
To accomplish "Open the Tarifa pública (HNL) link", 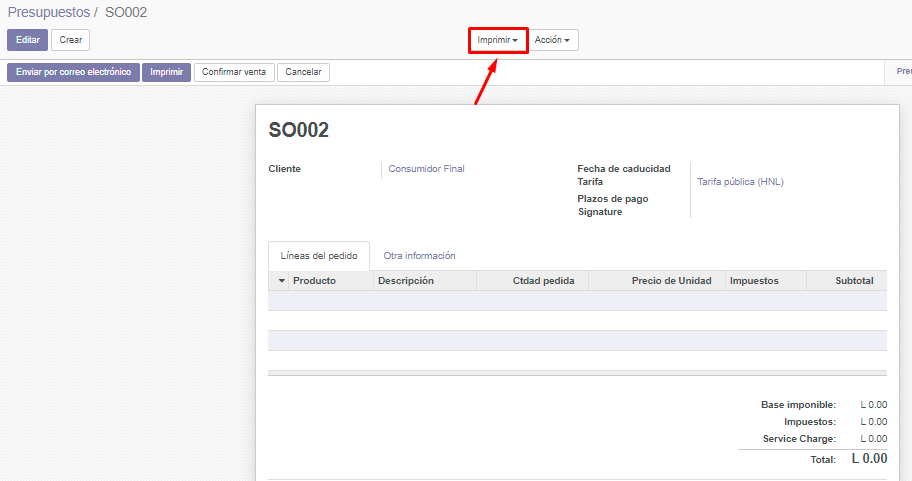I will coord(740,182).
